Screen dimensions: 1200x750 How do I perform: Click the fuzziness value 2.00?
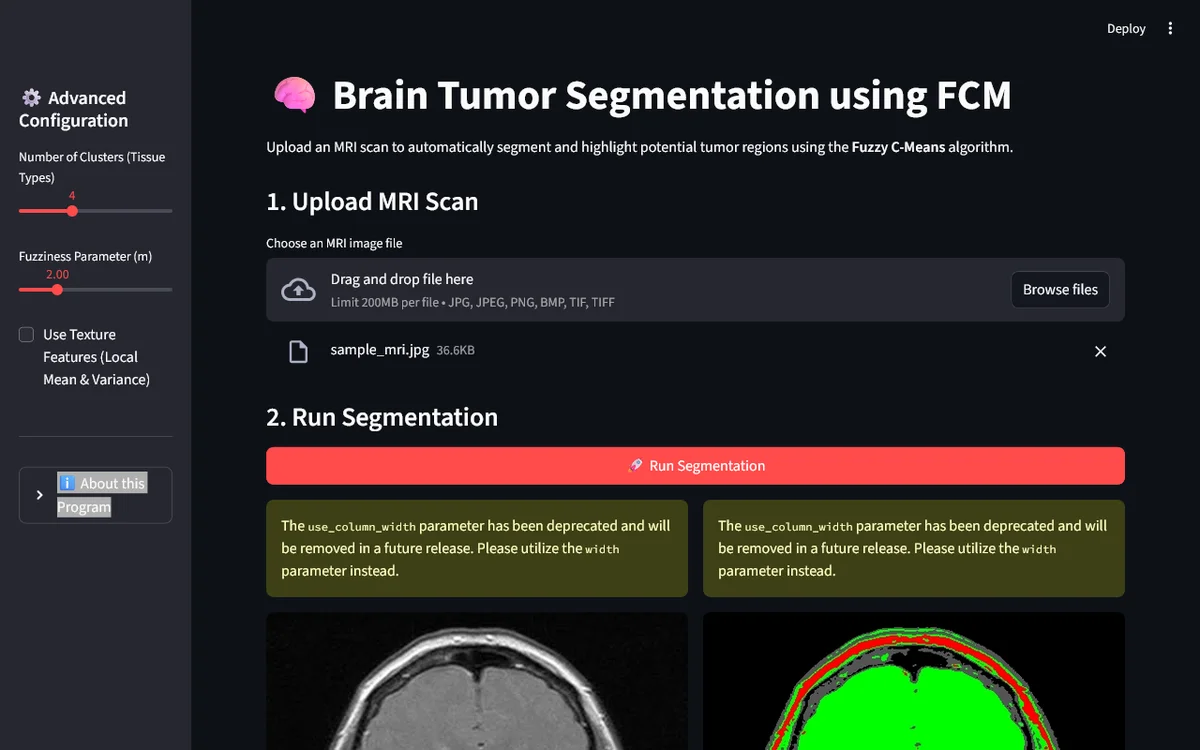point(57,274)
